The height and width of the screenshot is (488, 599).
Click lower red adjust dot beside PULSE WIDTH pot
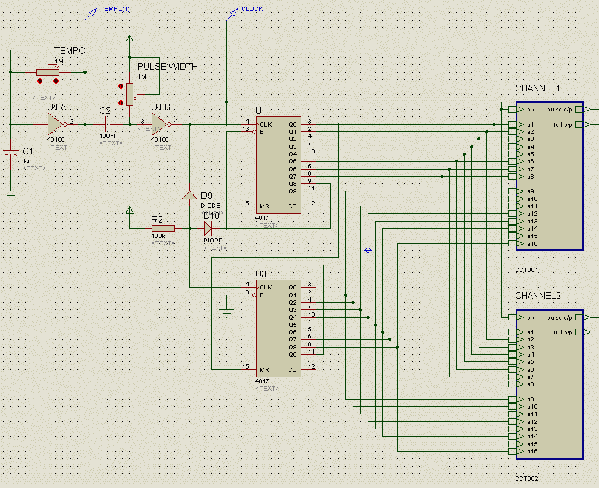click(x=121, y=102)
